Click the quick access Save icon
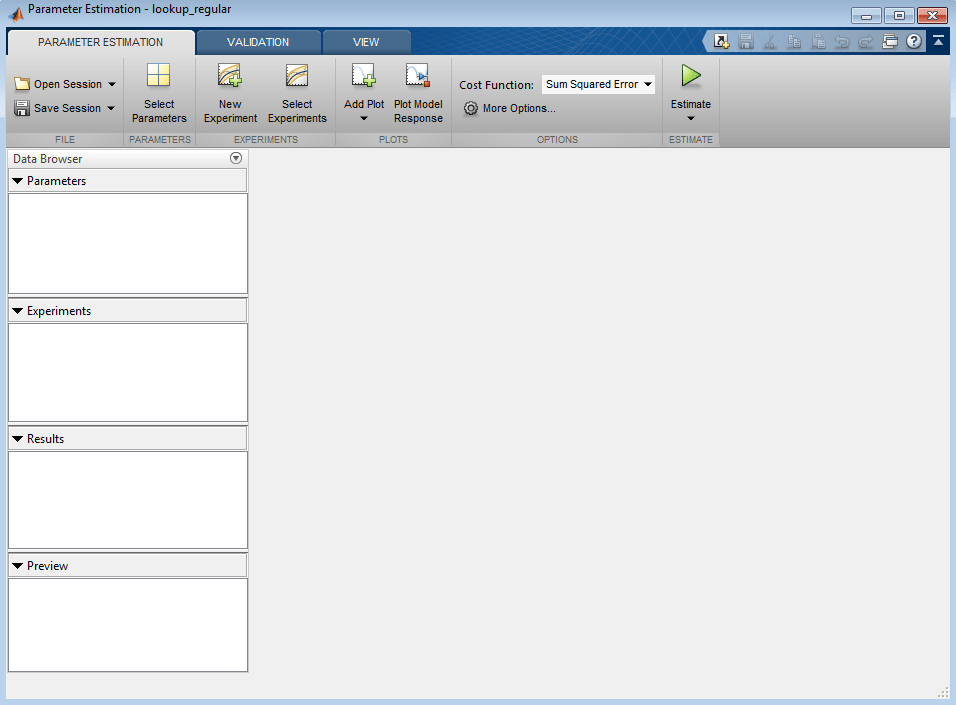Image resolution: width=956 pixels, height=705 pixels. [x=746, y=41]
